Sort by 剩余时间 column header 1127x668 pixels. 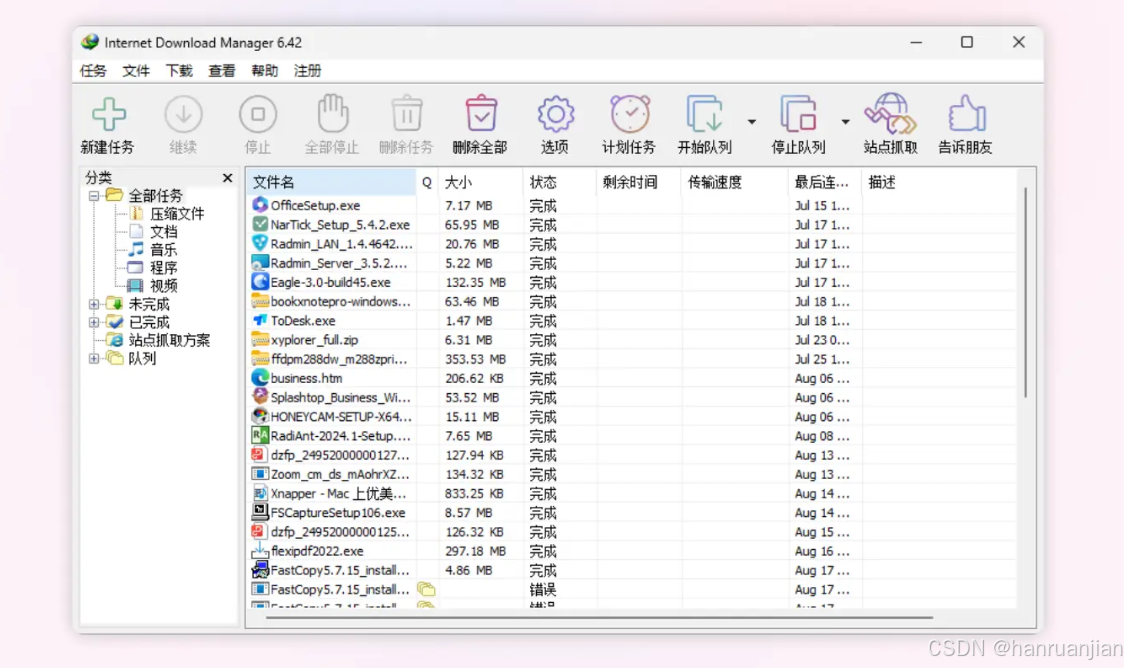[638, 183]
